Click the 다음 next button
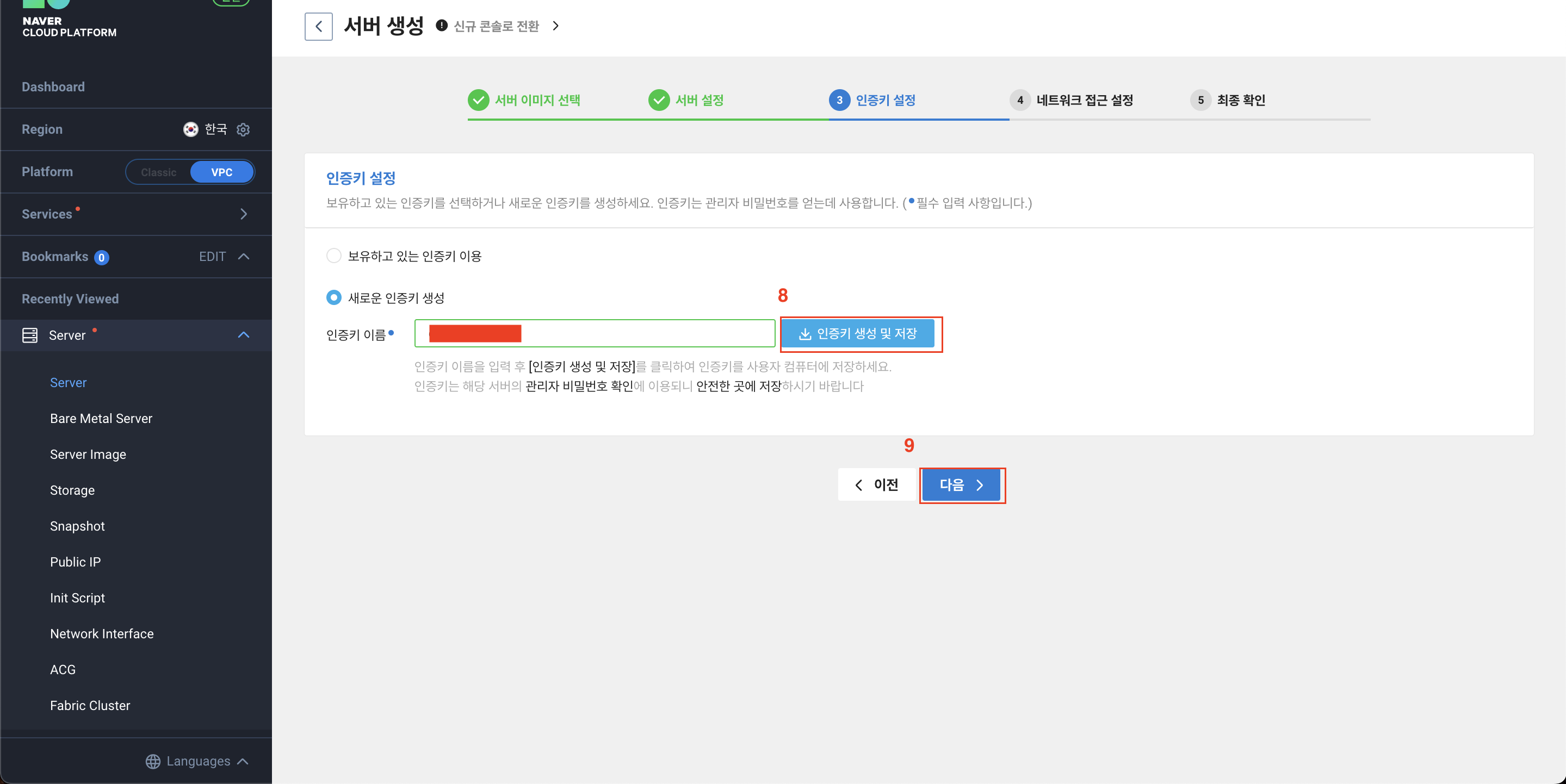1566x784 pixels. click(x=961, y=484)
